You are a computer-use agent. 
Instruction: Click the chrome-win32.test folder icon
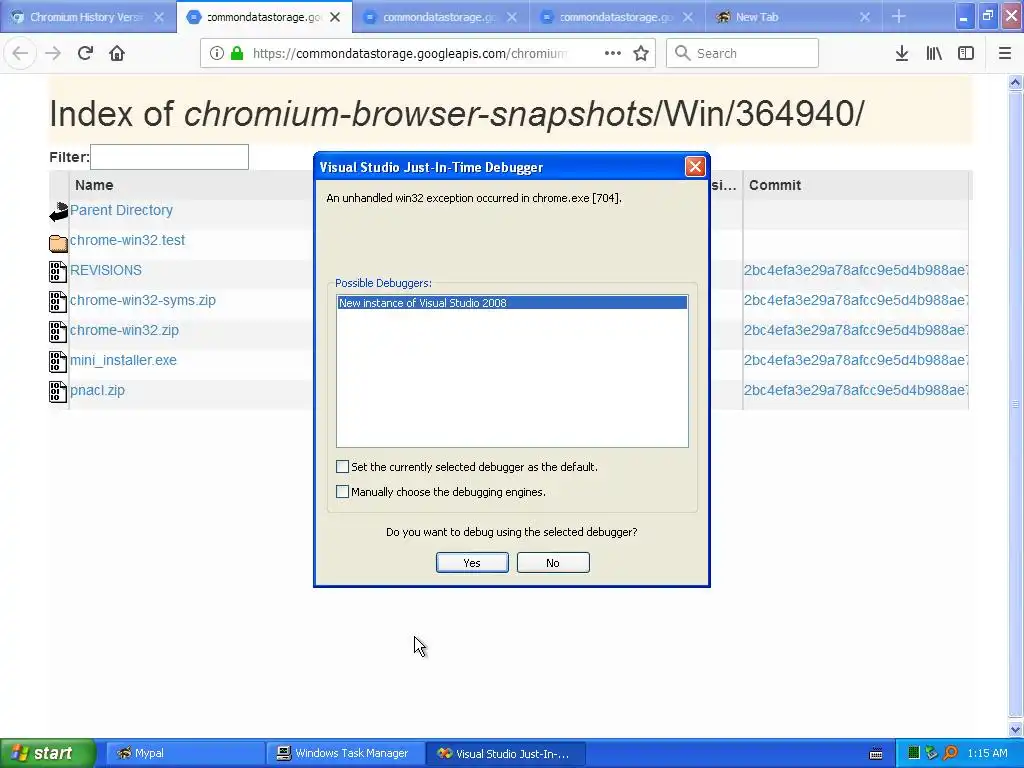pyautogui.click(x=58, y=242)
